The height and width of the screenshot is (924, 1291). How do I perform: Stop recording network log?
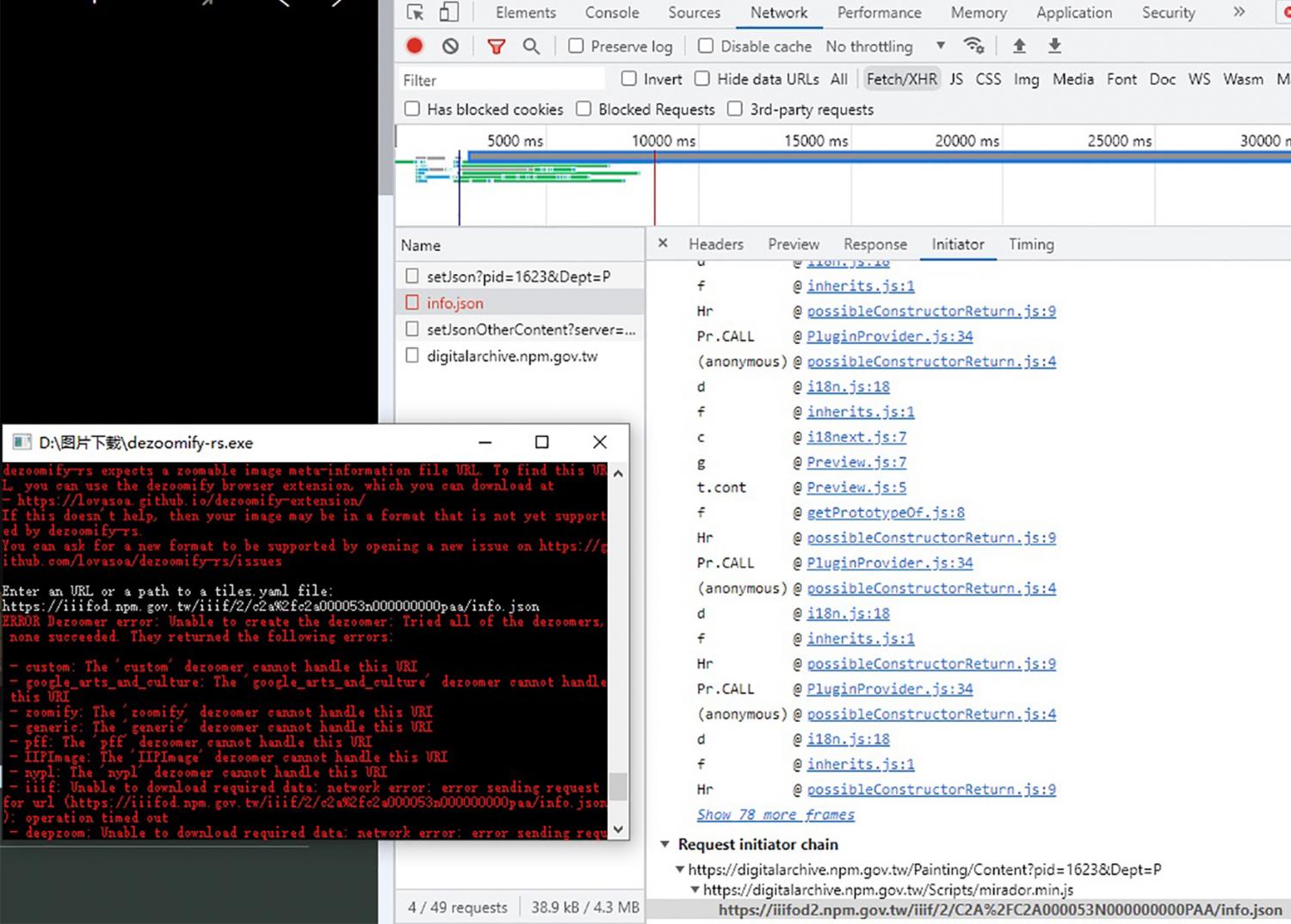click(x=415, y=46)
